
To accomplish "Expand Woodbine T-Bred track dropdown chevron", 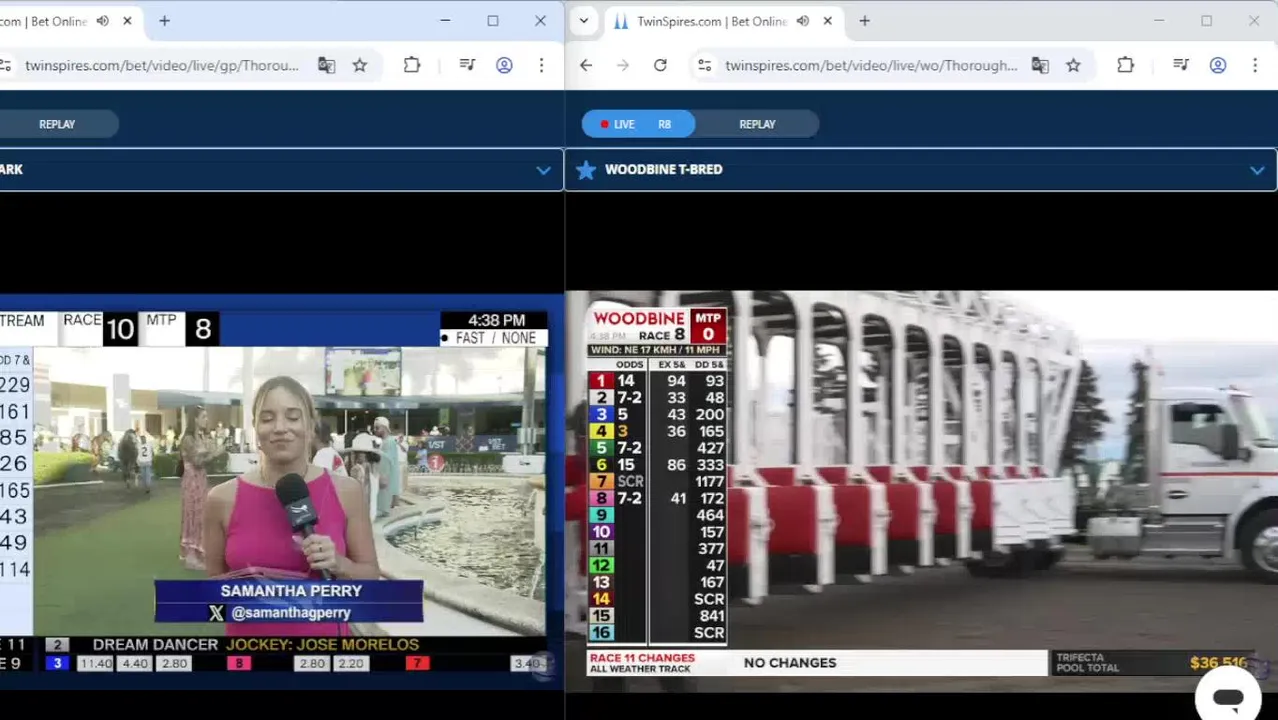I will (1257, 170).
